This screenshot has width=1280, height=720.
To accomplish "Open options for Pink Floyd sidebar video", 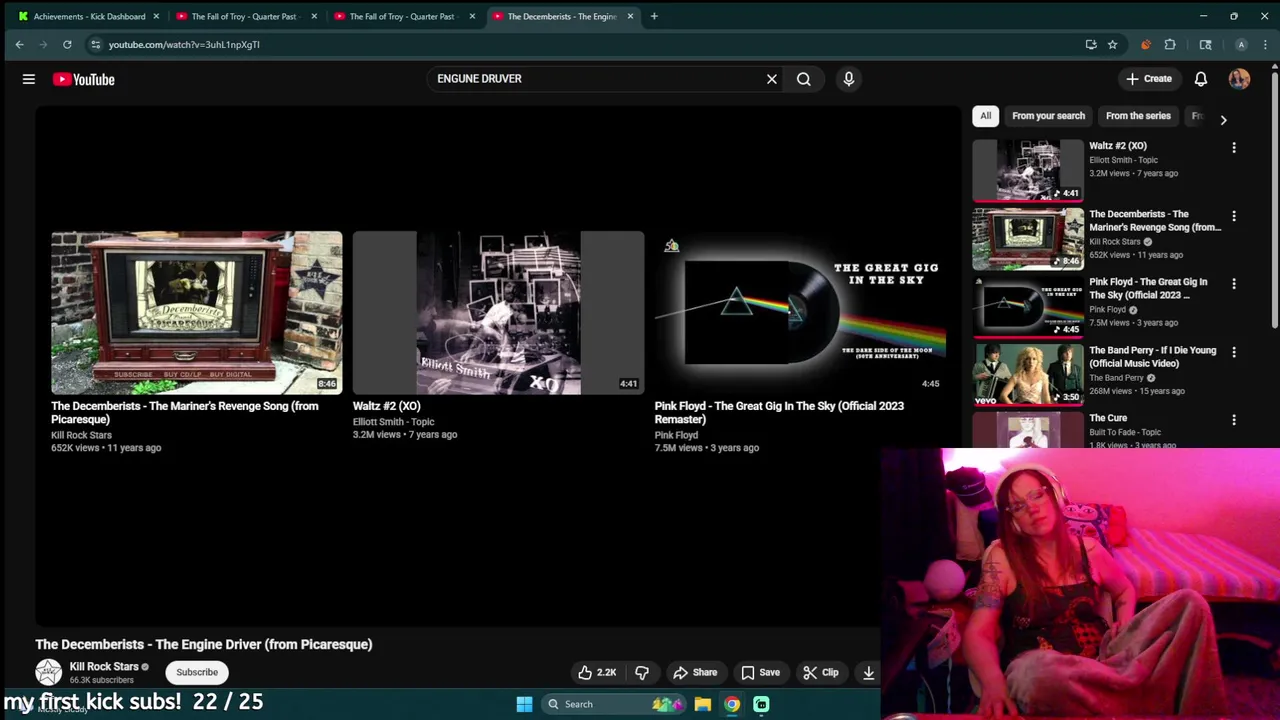I will click(x=1234, y=284).
